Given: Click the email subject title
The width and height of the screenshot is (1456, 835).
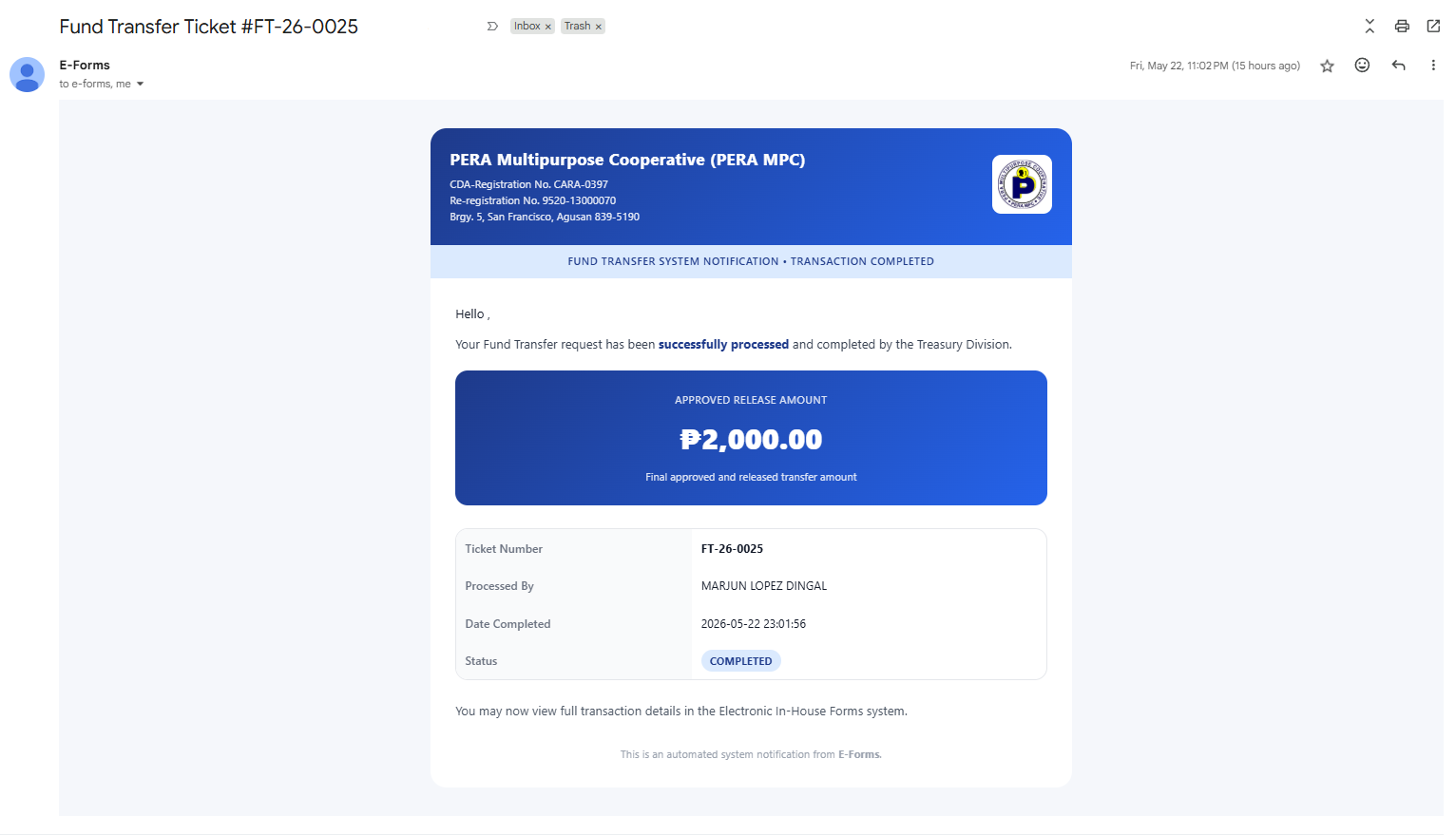Looking at the screenshot, I should pos(208,27).
